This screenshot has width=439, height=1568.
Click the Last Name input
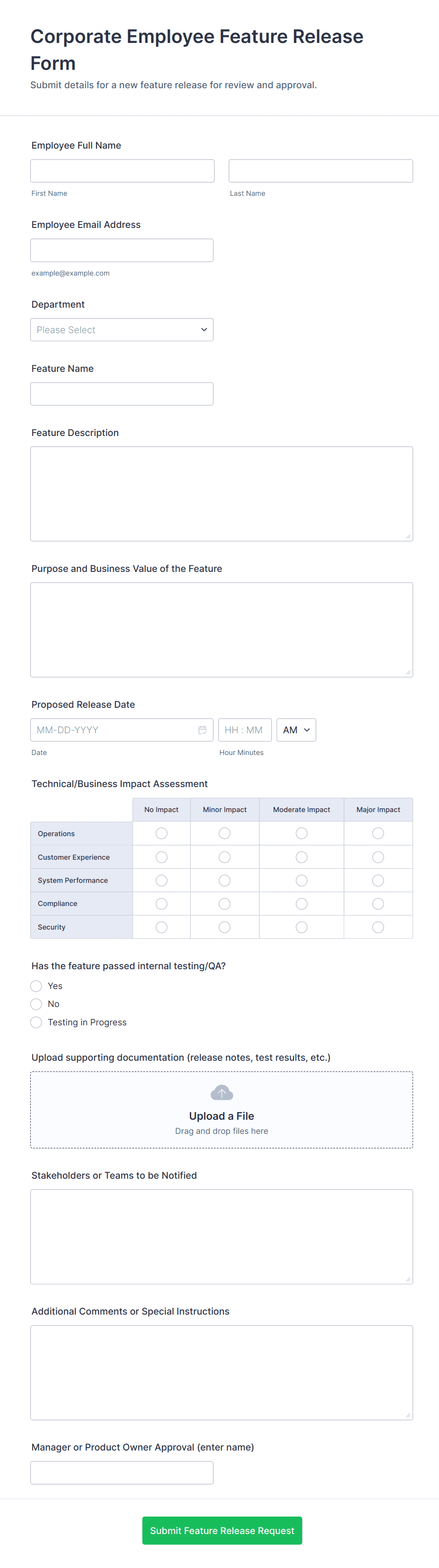pos(320,171)
